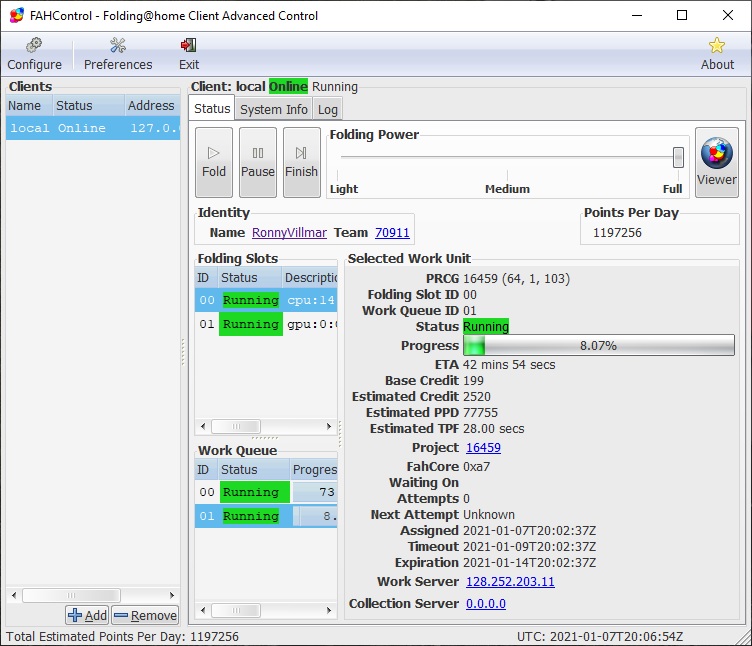Click Work Queue Progress column header
This screenshot has width=752, height=646.
pos(314,470)
